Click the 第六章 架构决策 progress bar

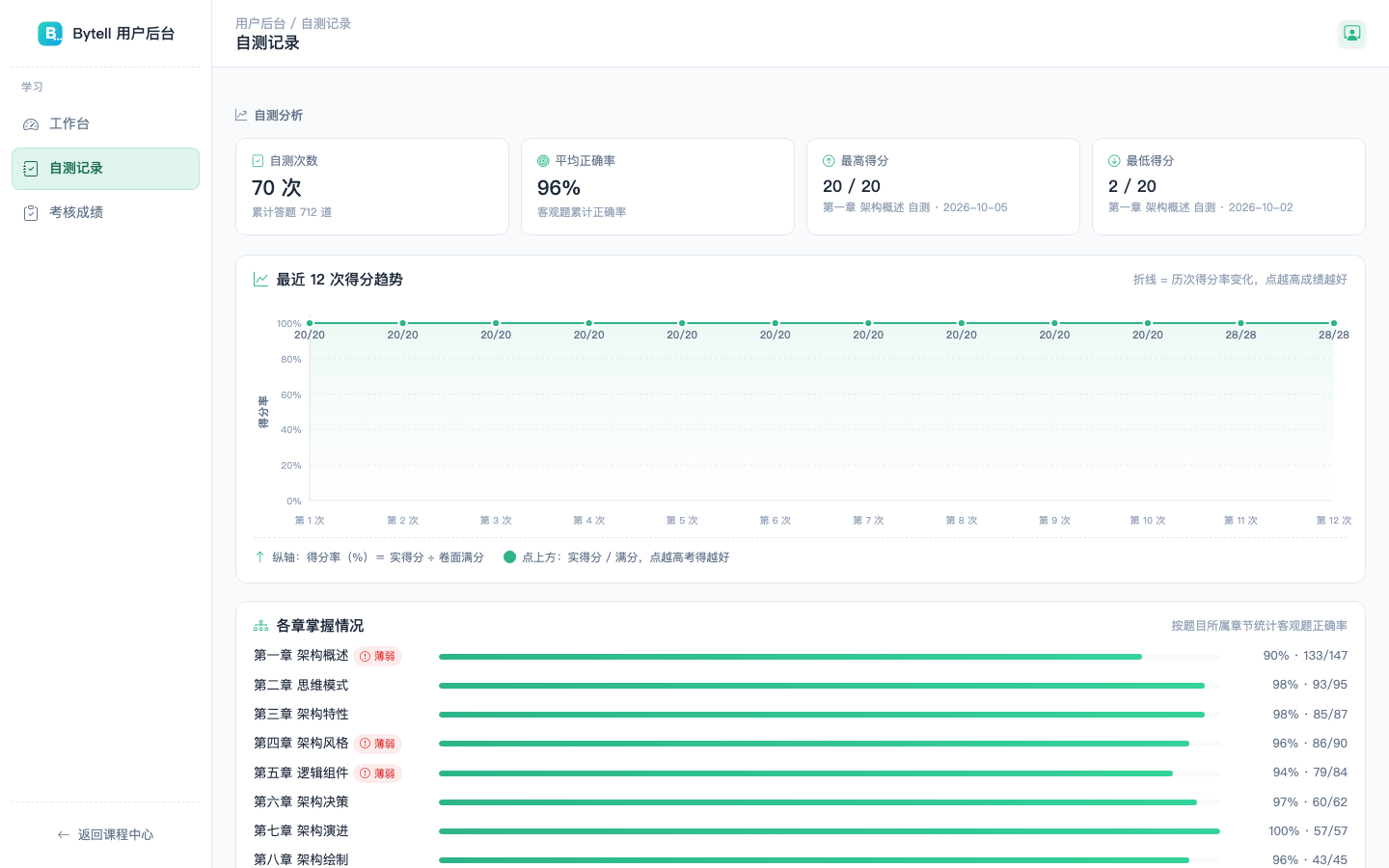(830, 802)
